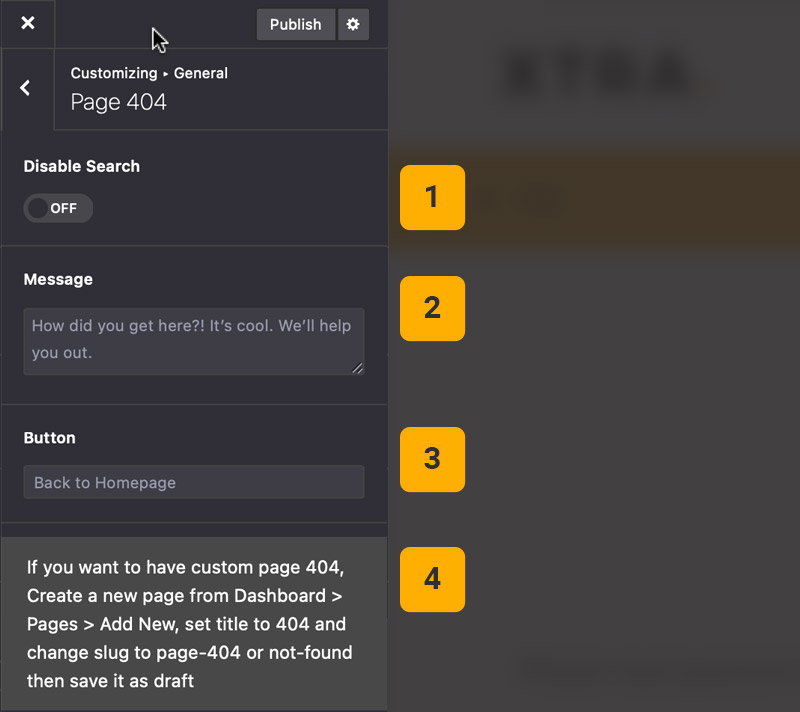This screenshot has width=800, height=712.
Task: Click the Message textarea resize handle
Action: tap(357, 368)
